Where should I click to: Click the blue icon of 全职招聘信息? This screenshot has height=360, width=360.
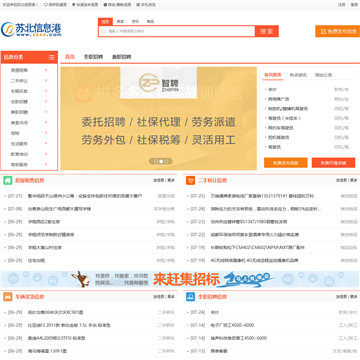(x=190, y=297)
